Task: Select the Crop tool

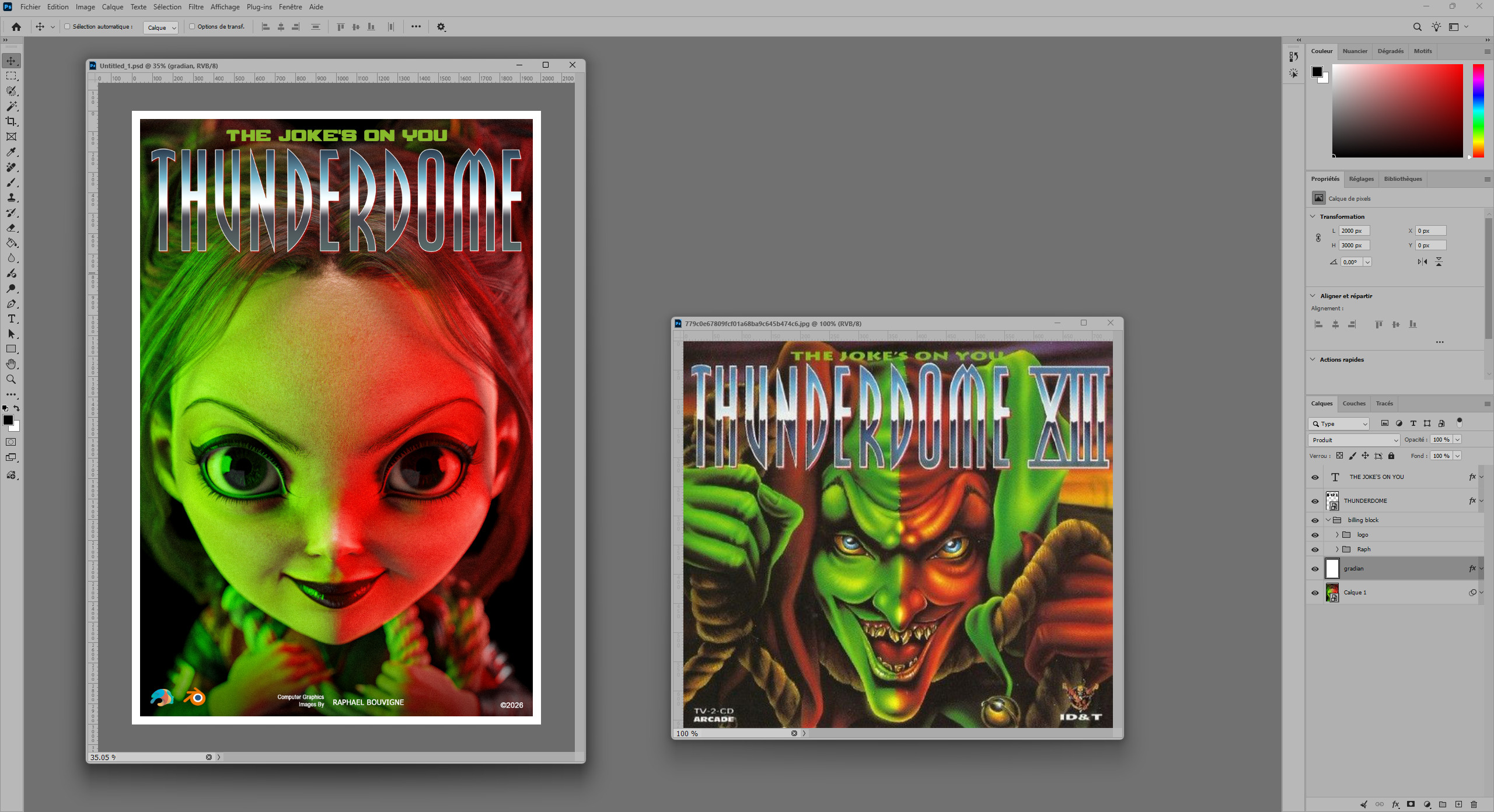Action: click(11, 121)
